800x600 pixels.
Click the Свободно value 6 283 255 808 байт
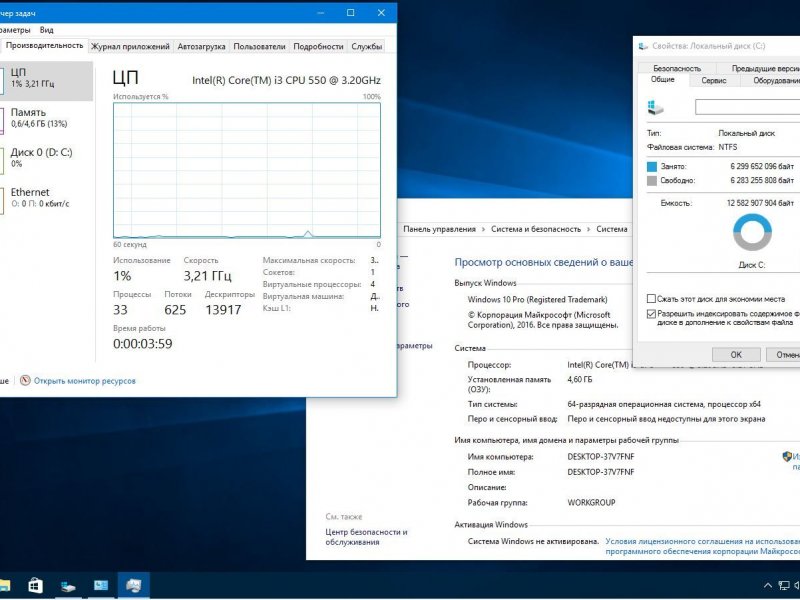[x=762, y=181]
